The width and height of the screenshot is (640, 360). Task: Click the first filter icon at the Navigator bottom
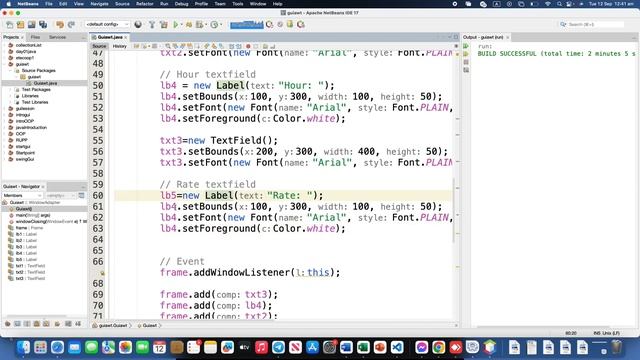coord(7,324)
